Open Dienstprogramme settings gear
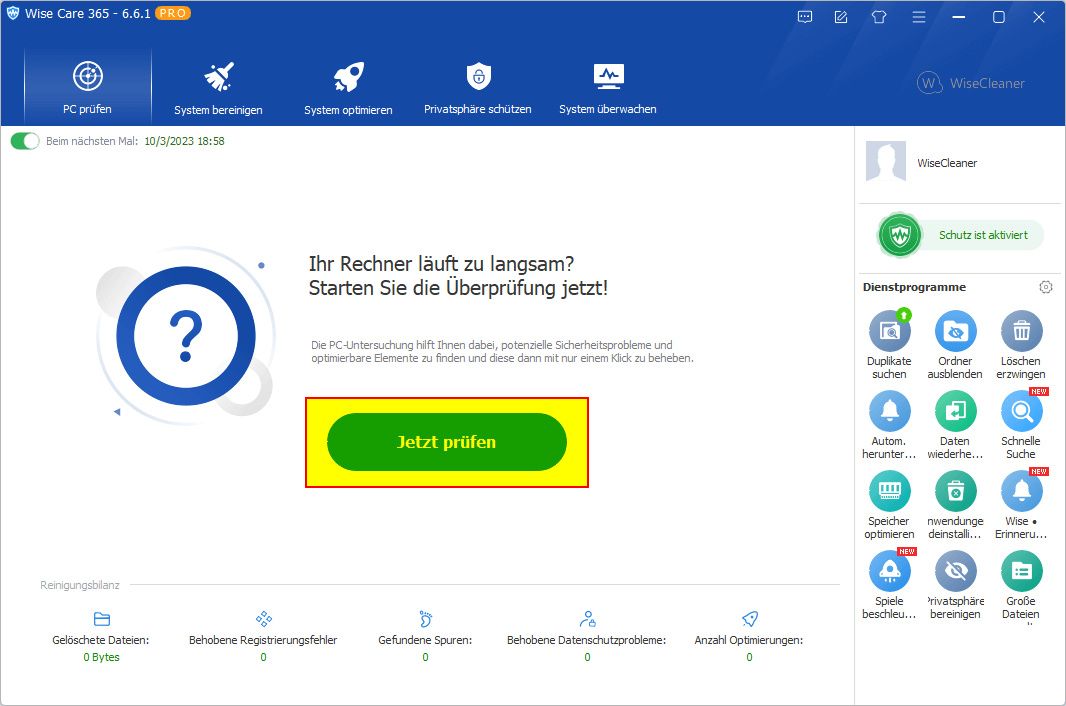This screenshot has height=706, width=1066. 1046,287
